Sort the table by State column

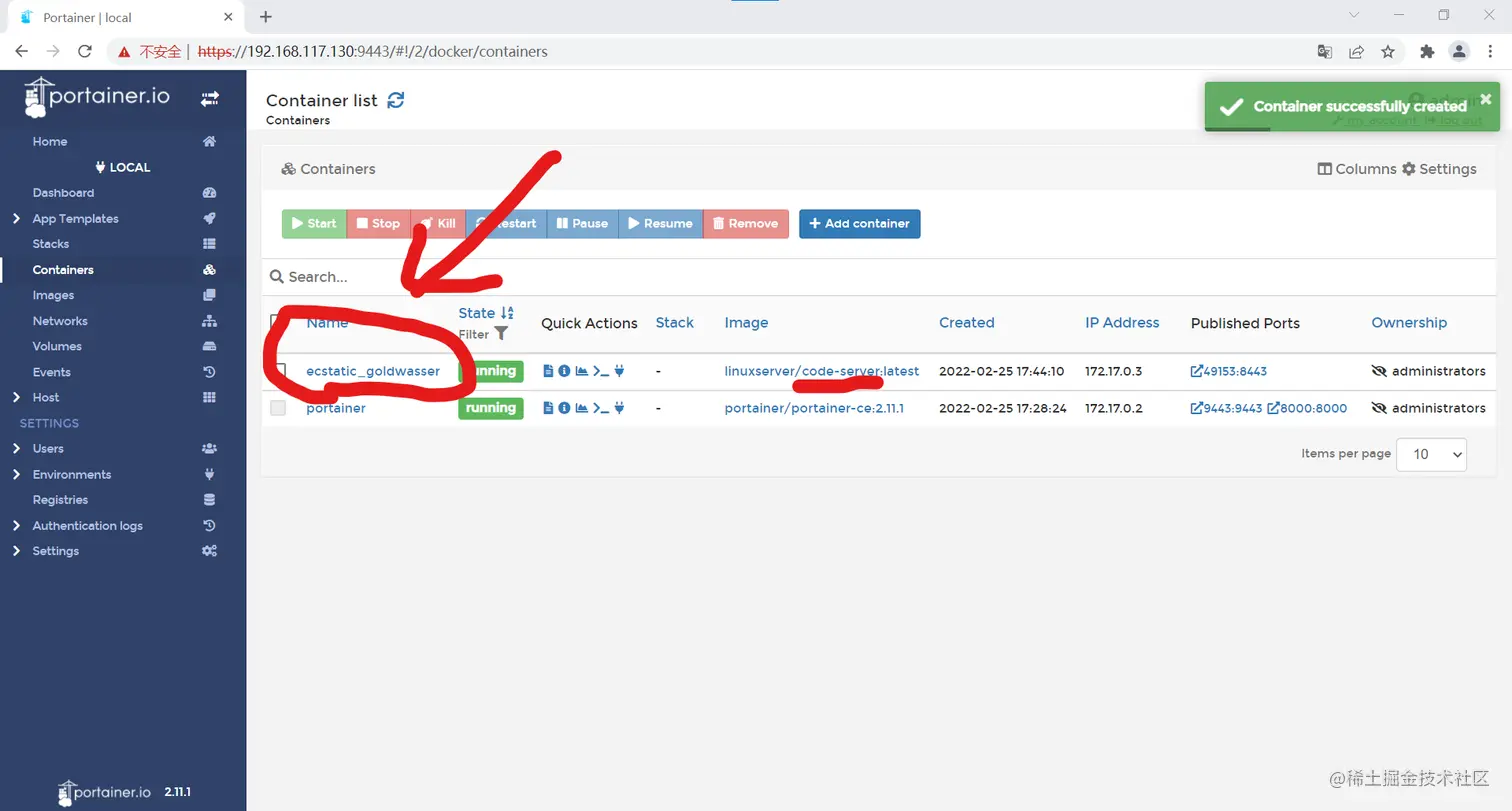486,313
